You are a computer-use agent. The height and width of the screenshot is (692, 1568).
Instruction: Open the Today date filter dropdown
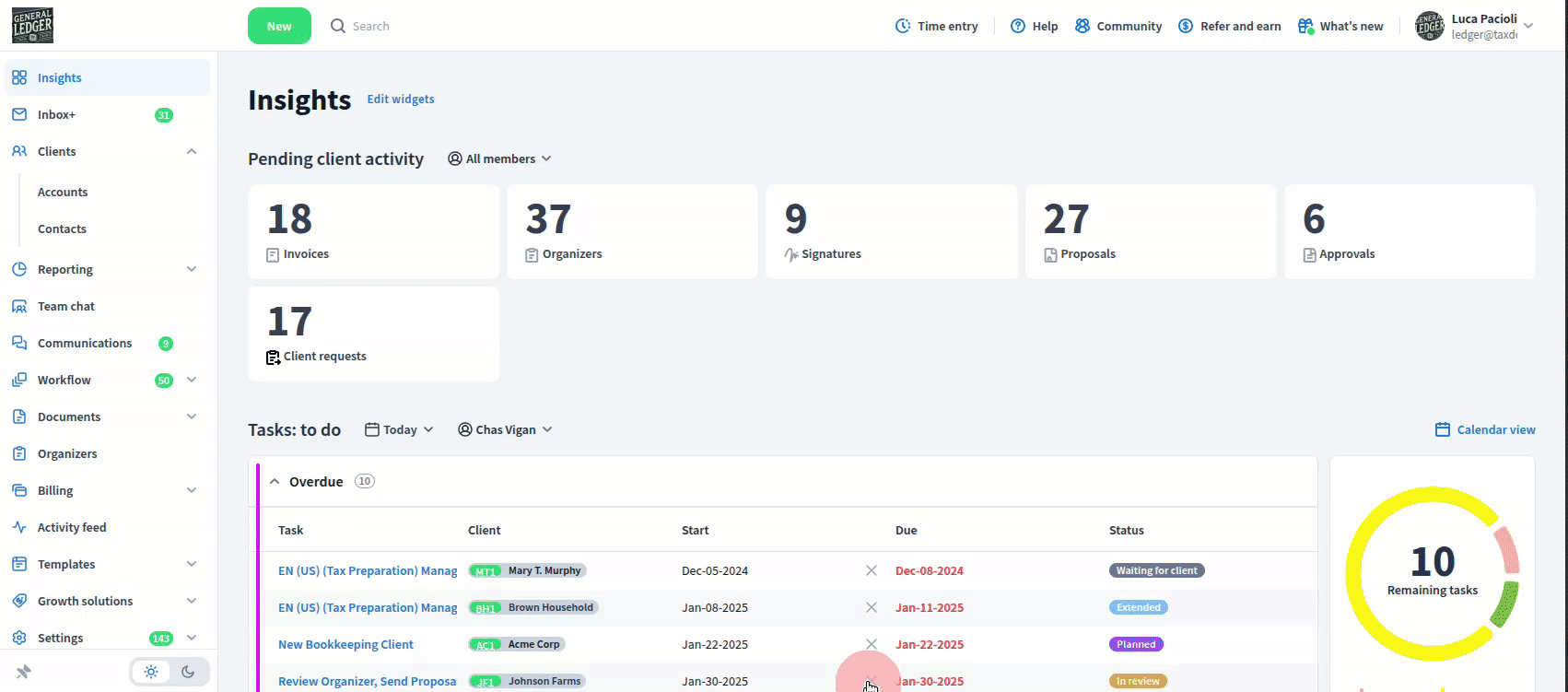[x=399, y=429]
